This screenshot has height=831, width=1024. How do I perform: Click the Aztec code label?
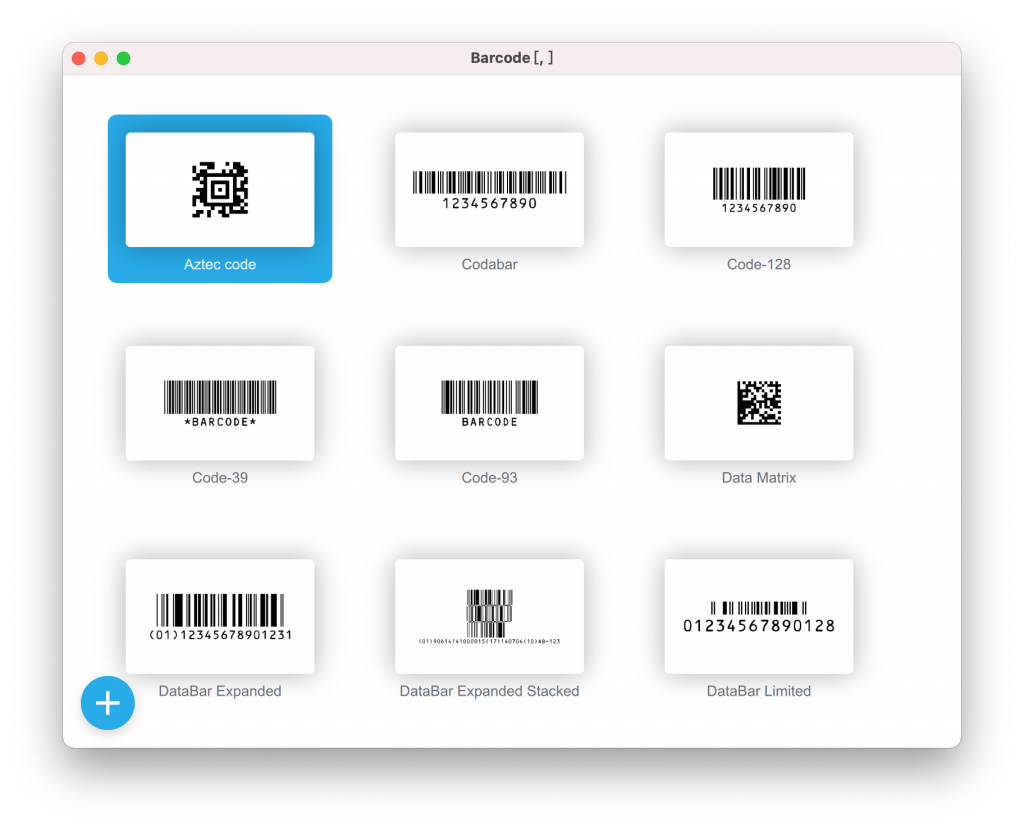(x=219, y=265)
